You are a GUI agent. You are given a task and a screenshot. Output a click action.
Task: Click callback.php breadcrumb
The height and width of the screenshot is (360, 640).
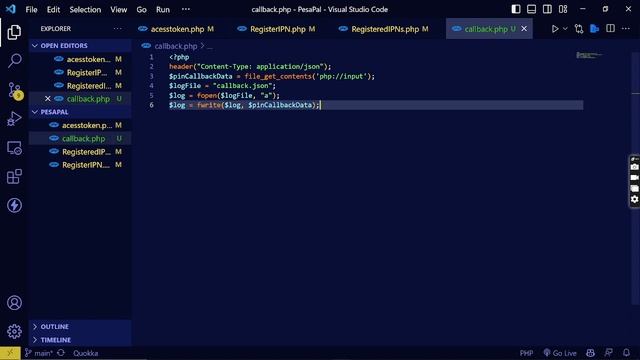pos(176,46)
